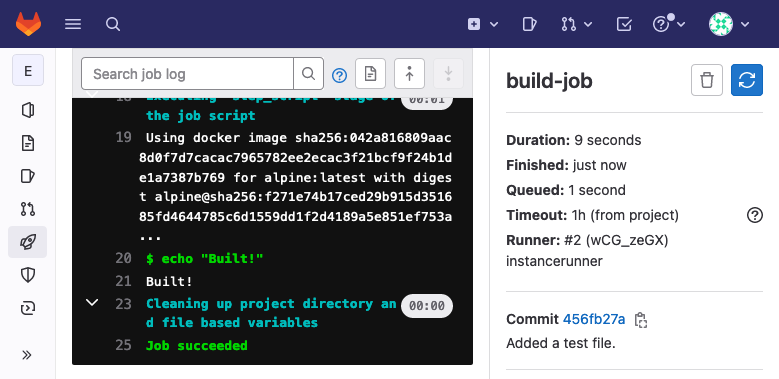This screenshot has width=779, height=379.
Task: Click the GitLab fox logo
Action: (x=28, y=24)
